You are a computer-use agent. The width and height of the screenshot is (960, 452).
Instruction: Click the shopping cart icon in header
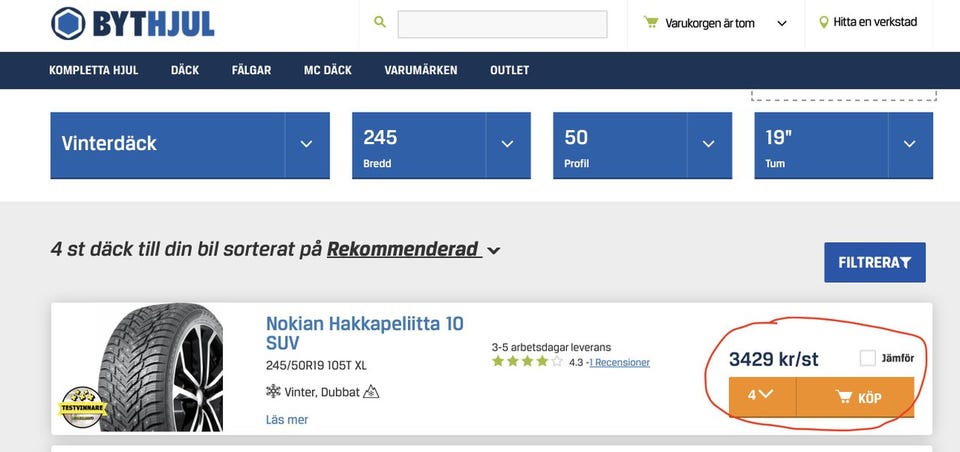(651, 22)
